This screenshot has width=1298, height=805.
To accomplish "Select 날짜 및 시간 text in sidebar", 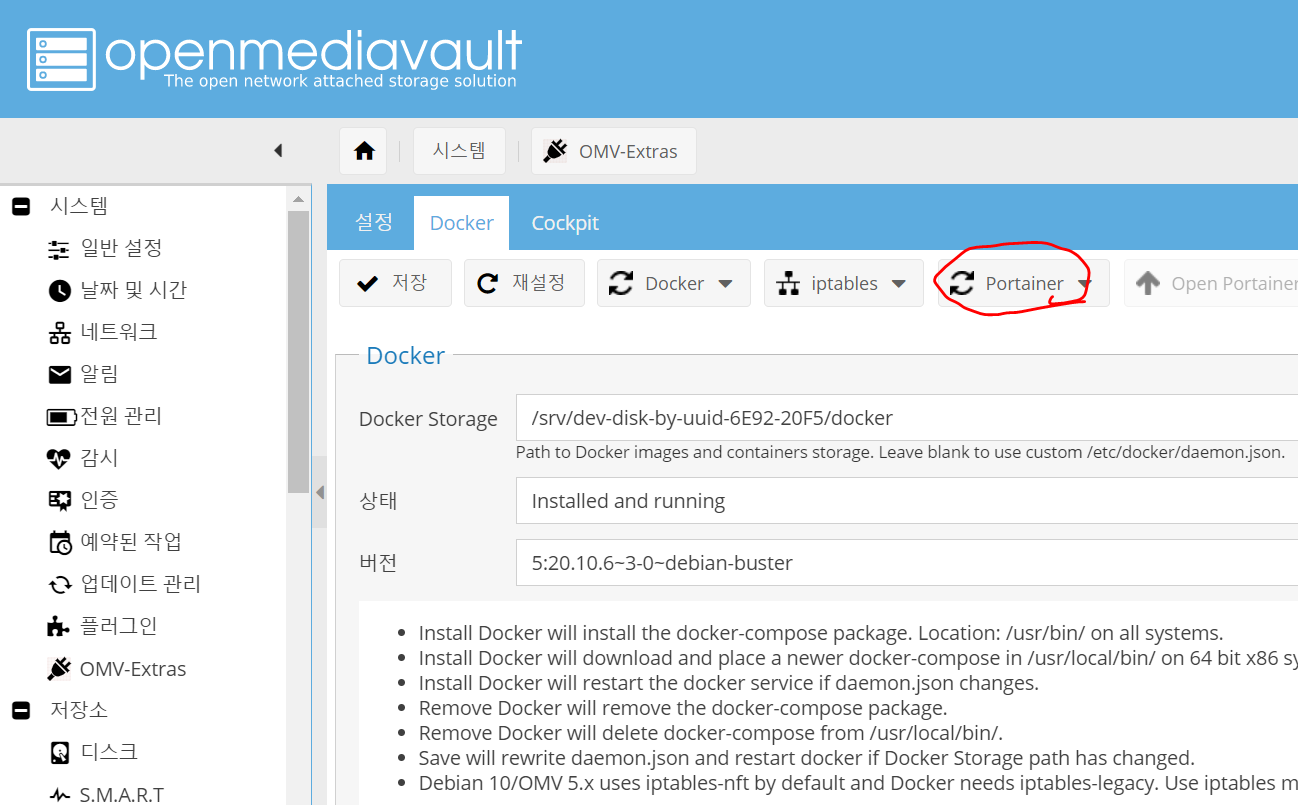I will pos(133,290).
